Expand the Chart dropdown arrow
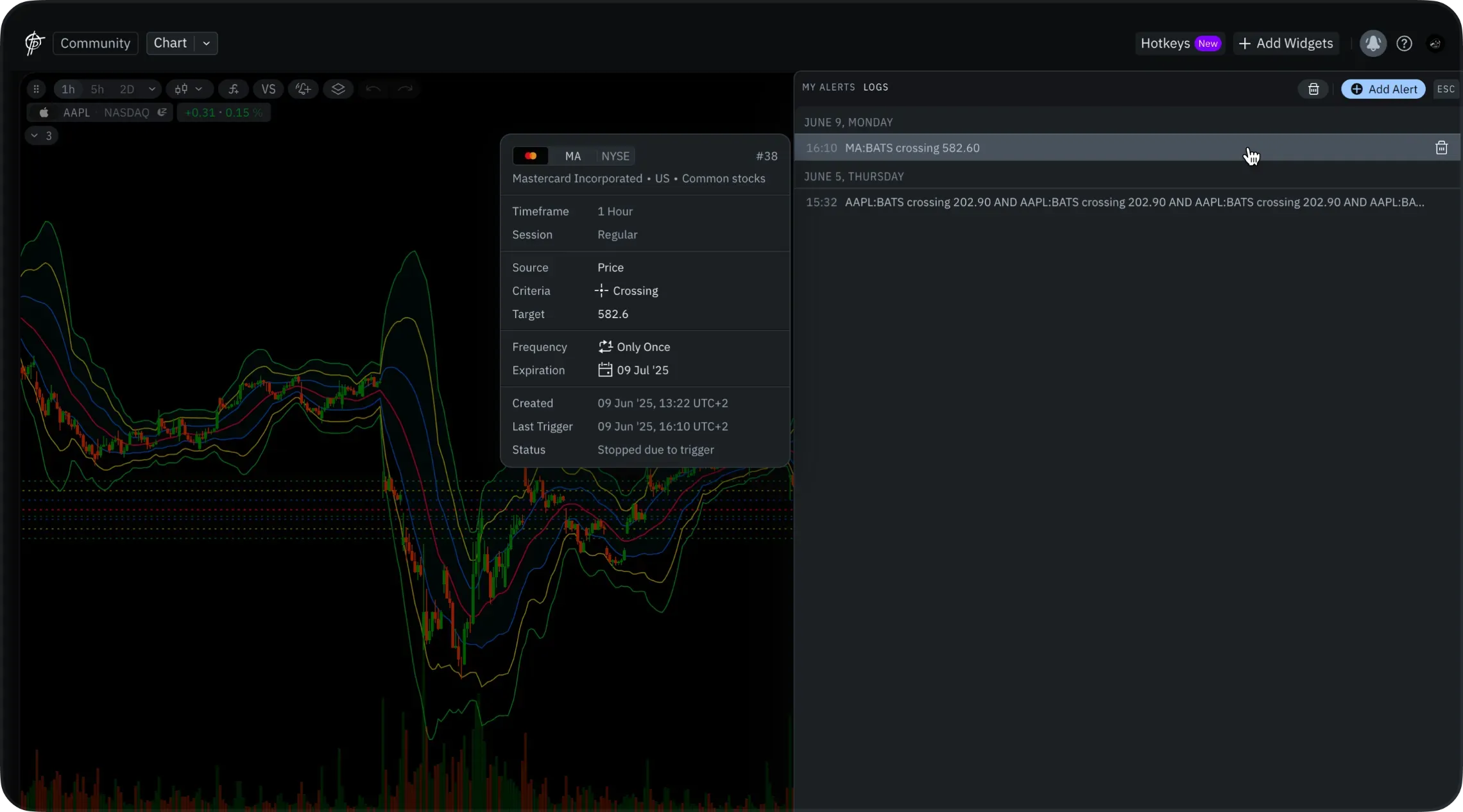Screen dimensions: 1463x812 (207, 43)
